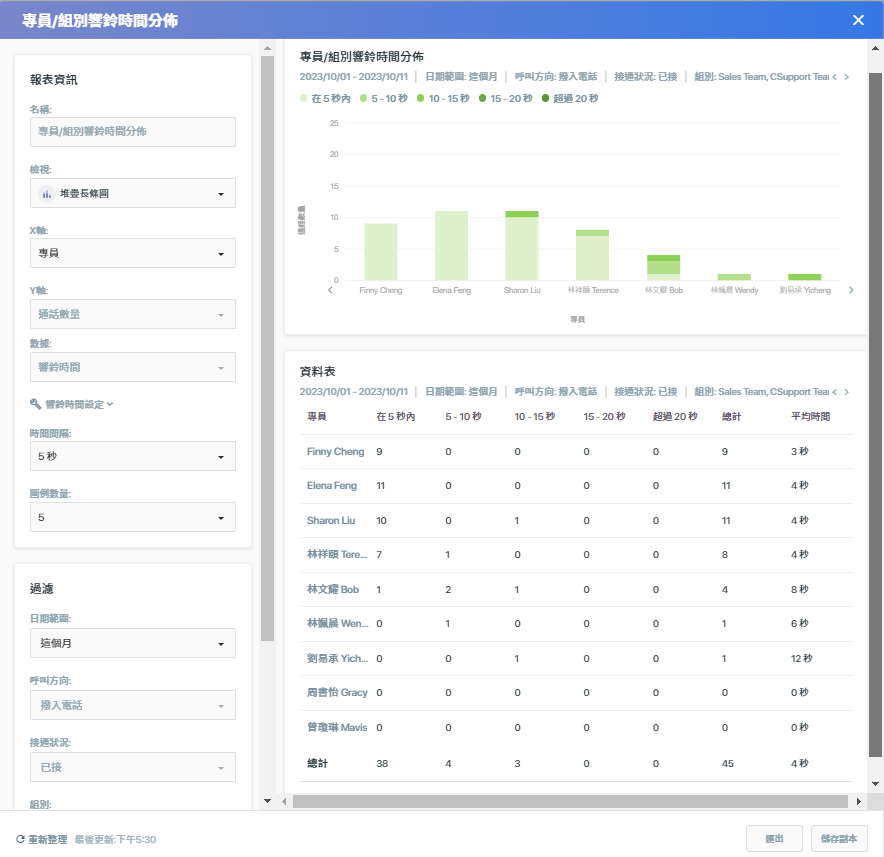Sort by 超過20秒 column header
884x857 pixels.
[x=675, y=417]
